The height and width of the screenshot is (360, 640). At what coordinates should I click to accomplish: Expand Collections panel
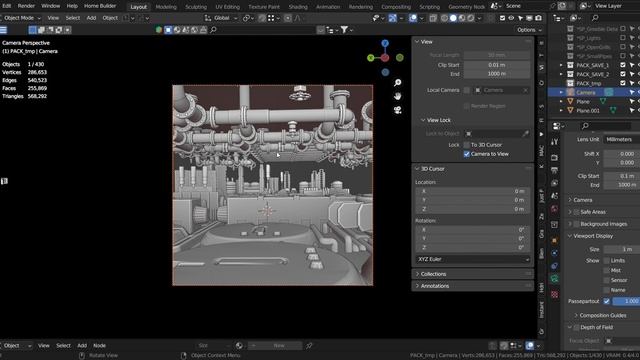(433, 274)
